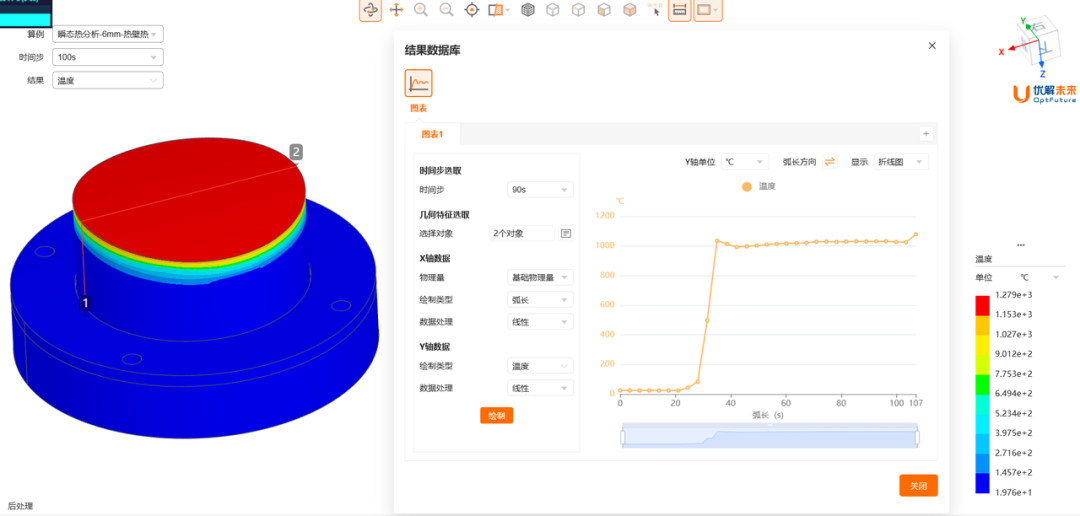
Task: Click the 绘制 plot button
Action: (x=497, y=415)
